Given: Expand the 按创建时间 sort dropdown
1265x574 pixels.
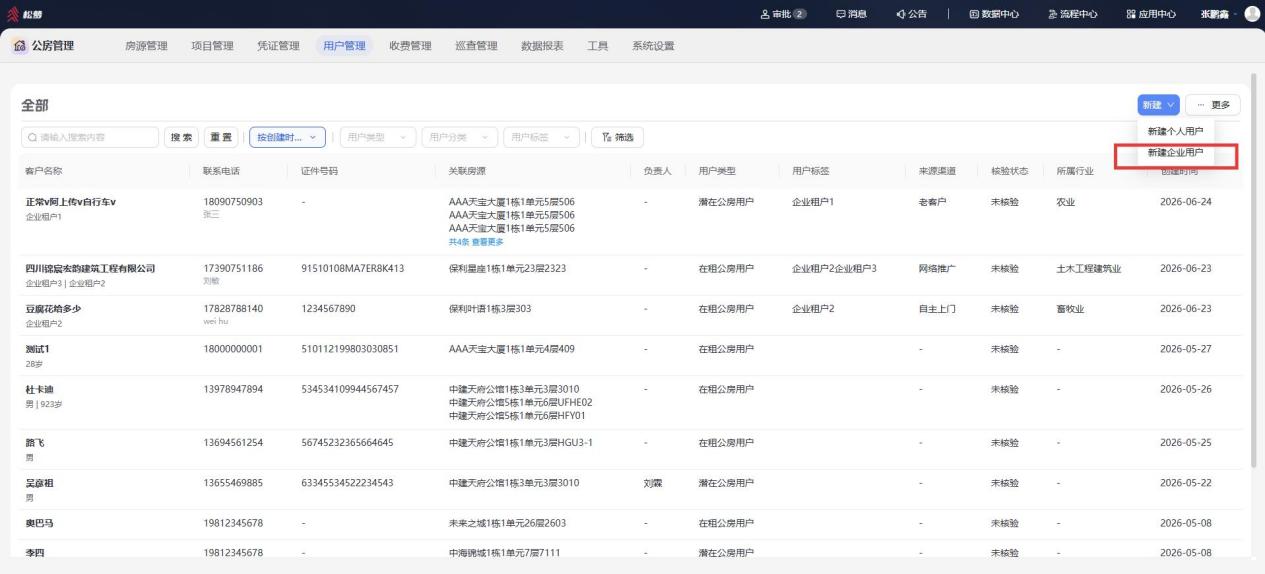Looking at the screenshot, I should 288,137.
